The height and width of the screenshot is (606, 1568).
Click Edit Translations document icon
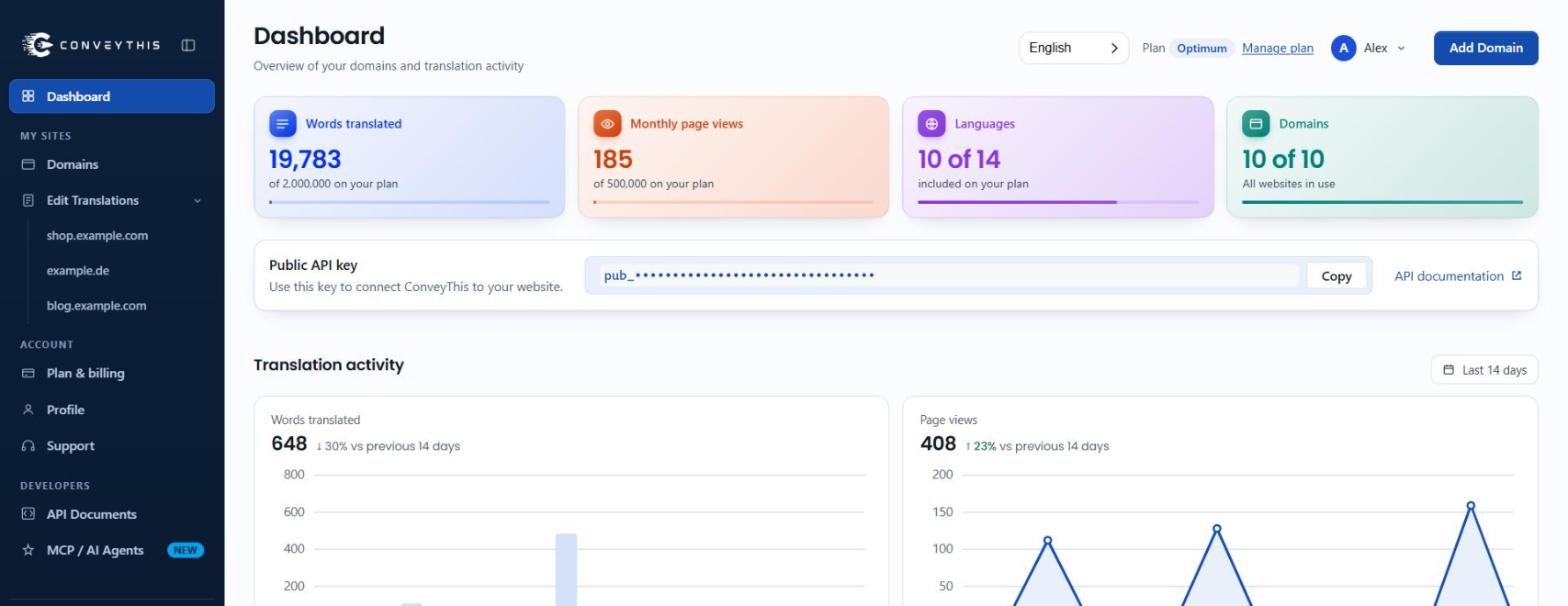coord(28,200)
